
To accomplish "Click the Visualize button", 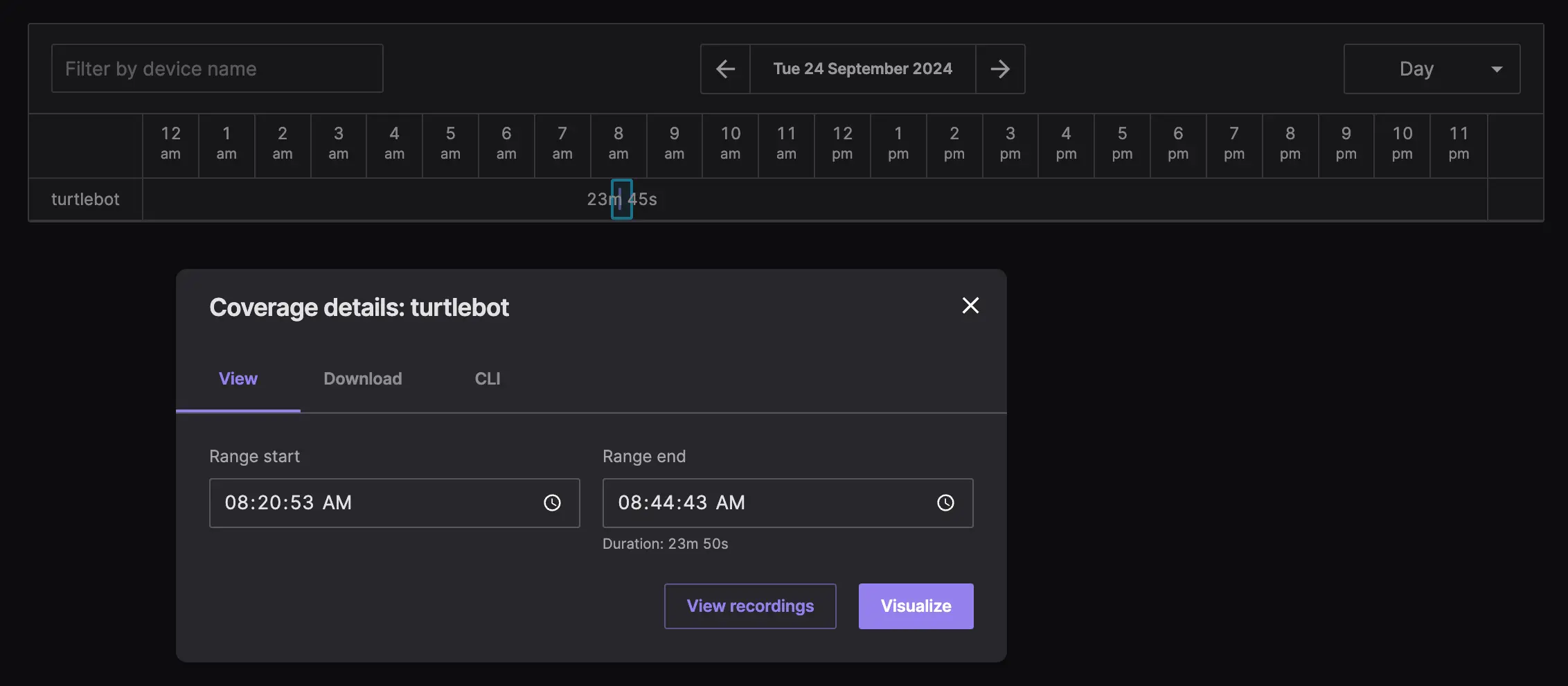I will (x=915, y=606).
